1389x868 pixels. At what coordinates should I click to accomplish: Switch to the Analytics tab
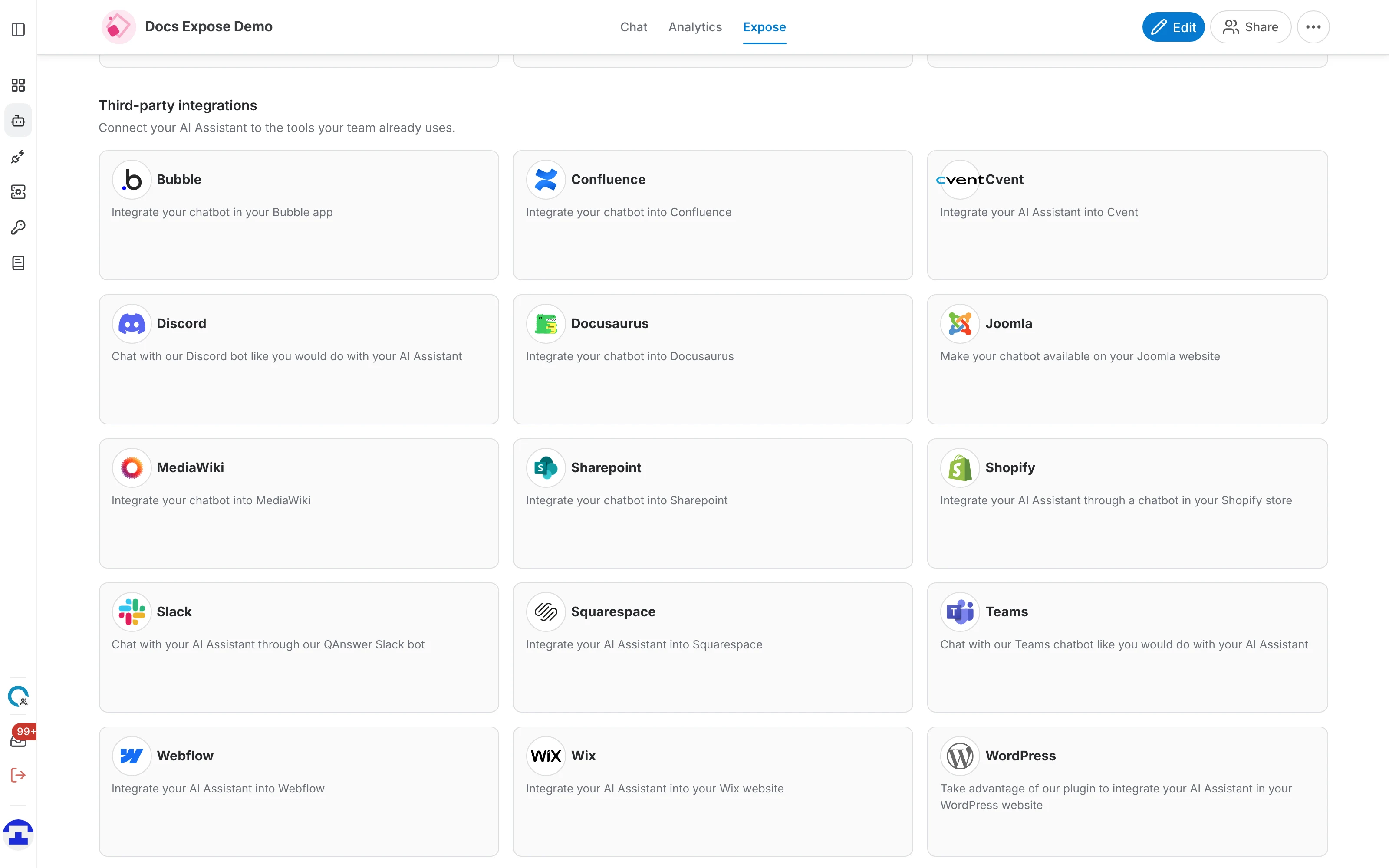coord(695,27)
